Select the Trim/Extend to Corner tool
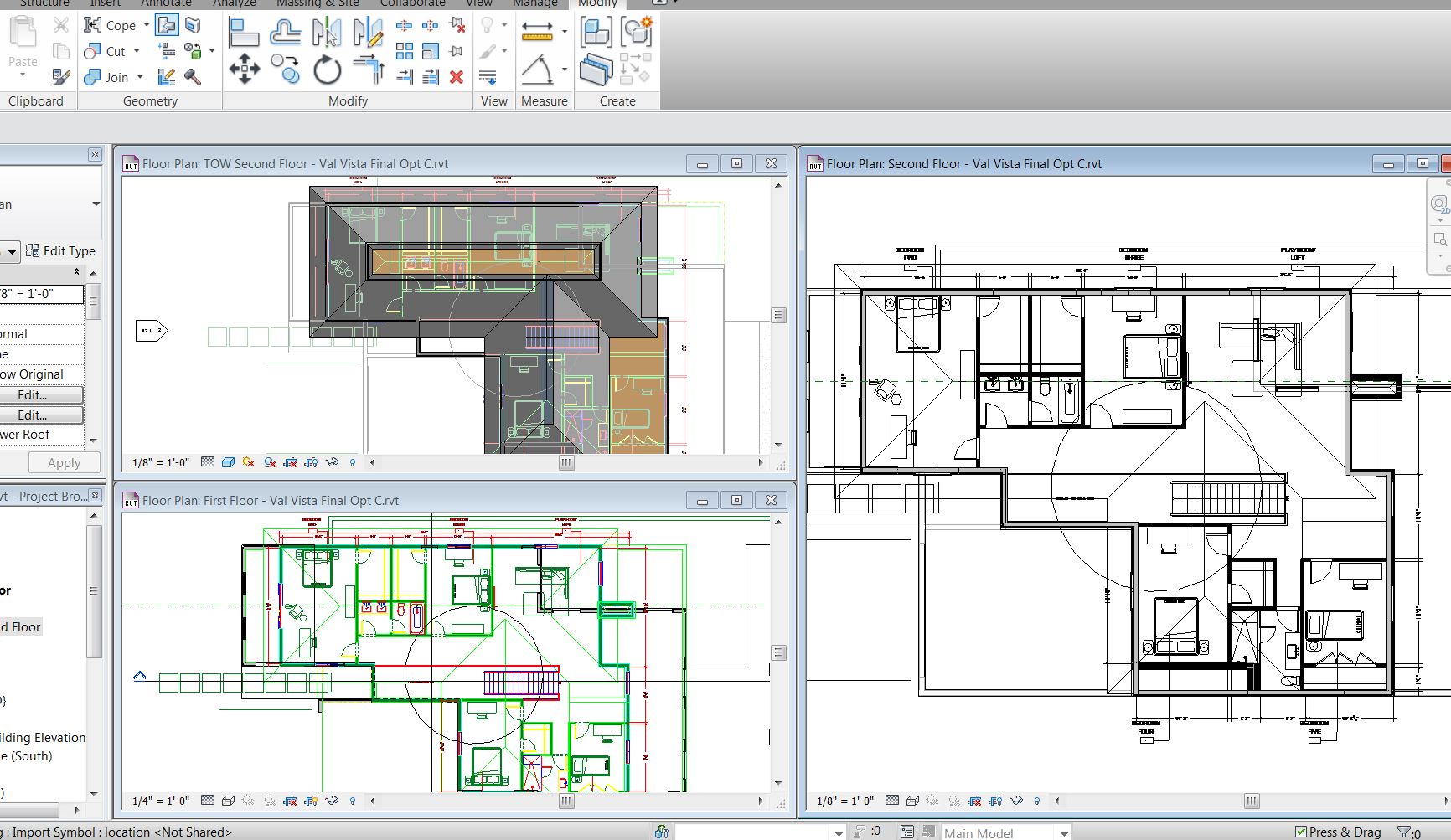 [368, 70]
